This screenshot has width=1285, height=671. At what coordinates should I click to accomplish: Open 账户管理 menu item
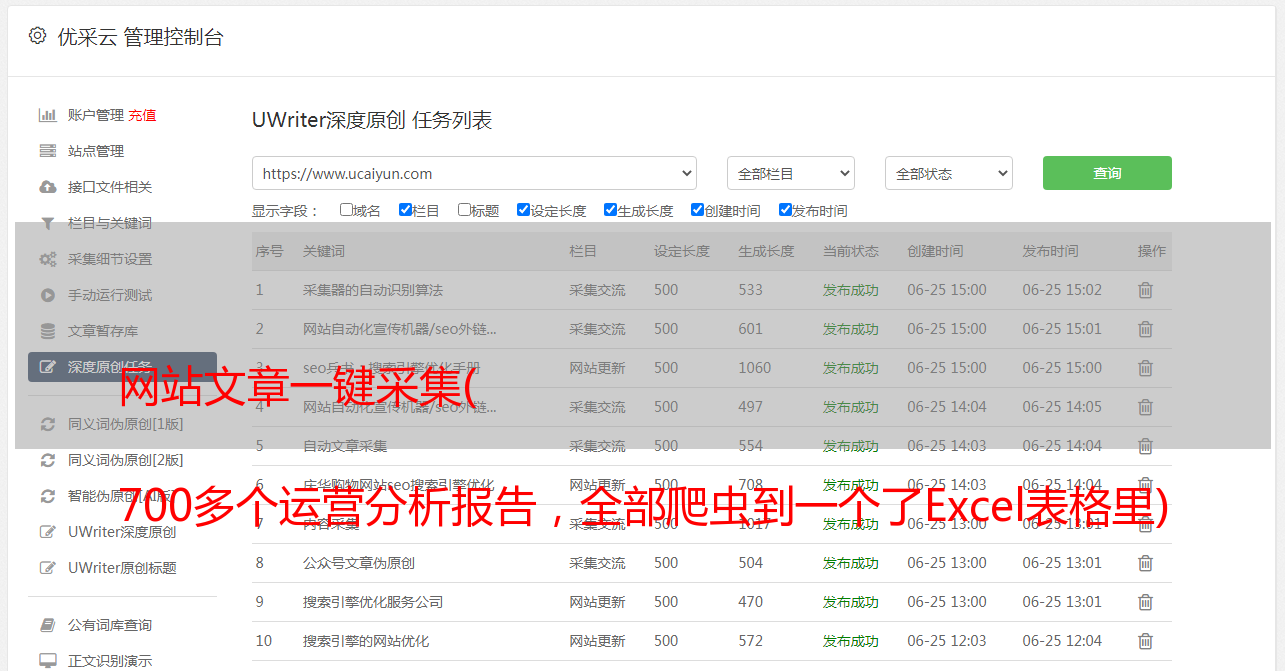pyautogui.click(x=96, y=115)
